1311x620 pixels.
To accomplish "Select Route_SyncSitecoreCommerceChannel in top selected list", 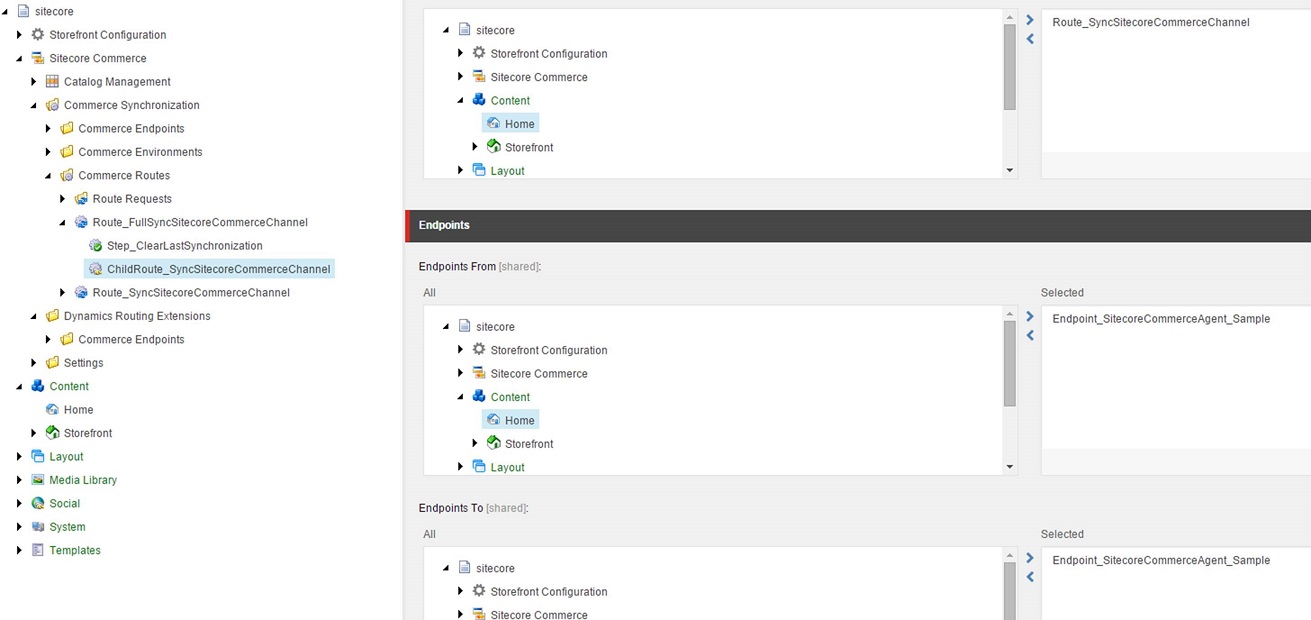I will [x=1151, y=22].
